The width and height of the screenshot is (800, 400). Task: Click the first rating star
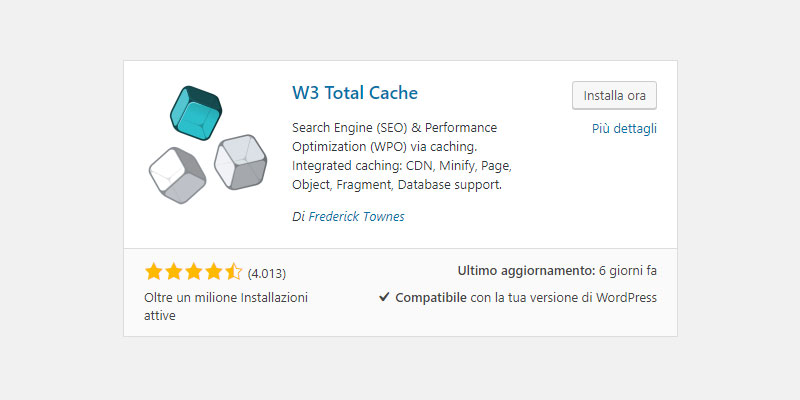(154, 272)
